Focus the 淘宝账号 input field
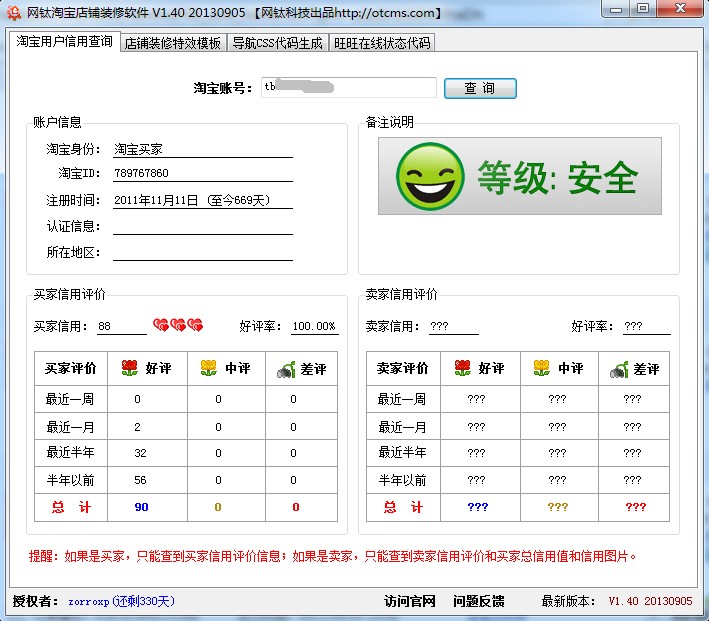Image resolution: width=709 pixels, height=621 pixels. (349, 87)
